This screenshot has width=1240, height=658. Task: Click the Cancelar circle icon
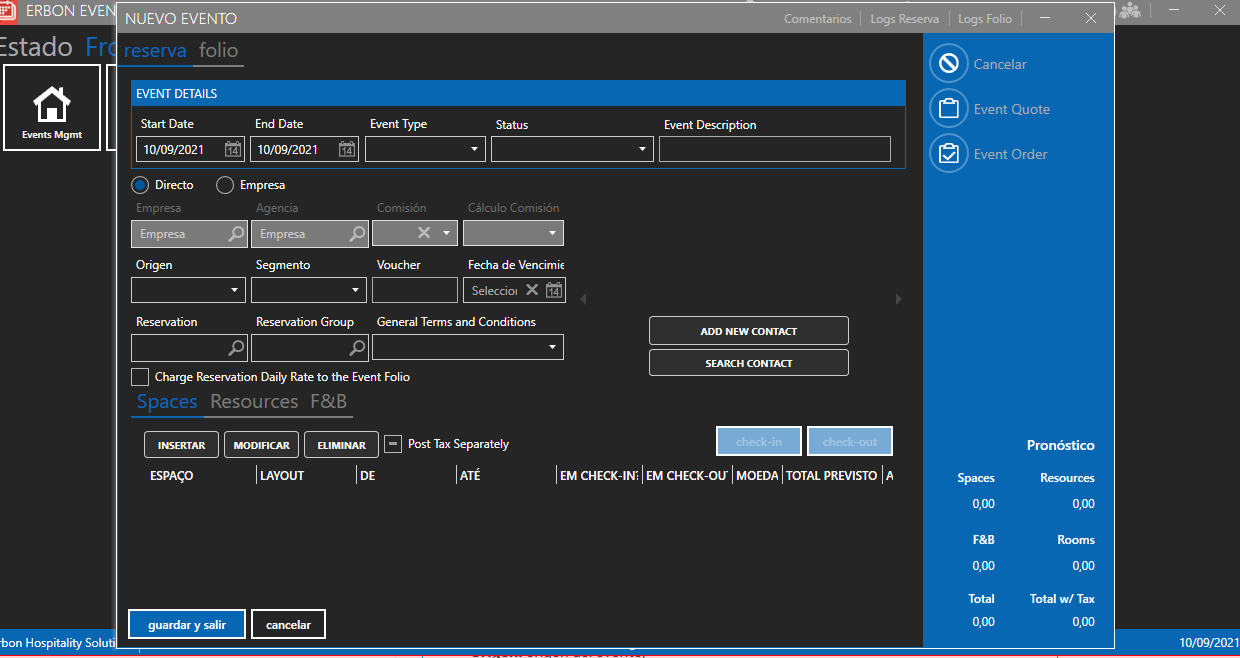948,64
